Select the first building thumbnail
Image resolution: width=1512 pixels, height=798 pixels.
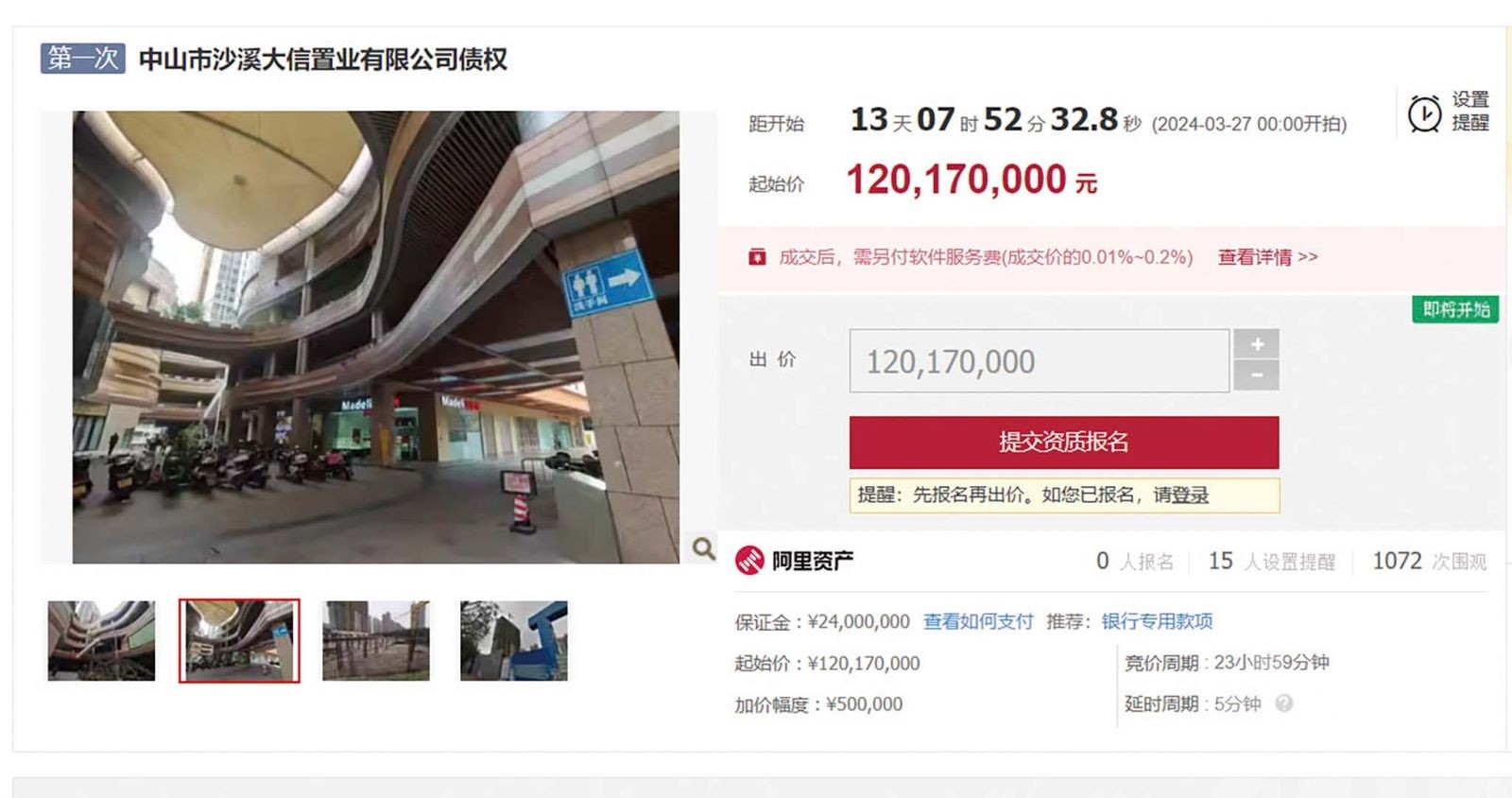(x=101, y=640)
